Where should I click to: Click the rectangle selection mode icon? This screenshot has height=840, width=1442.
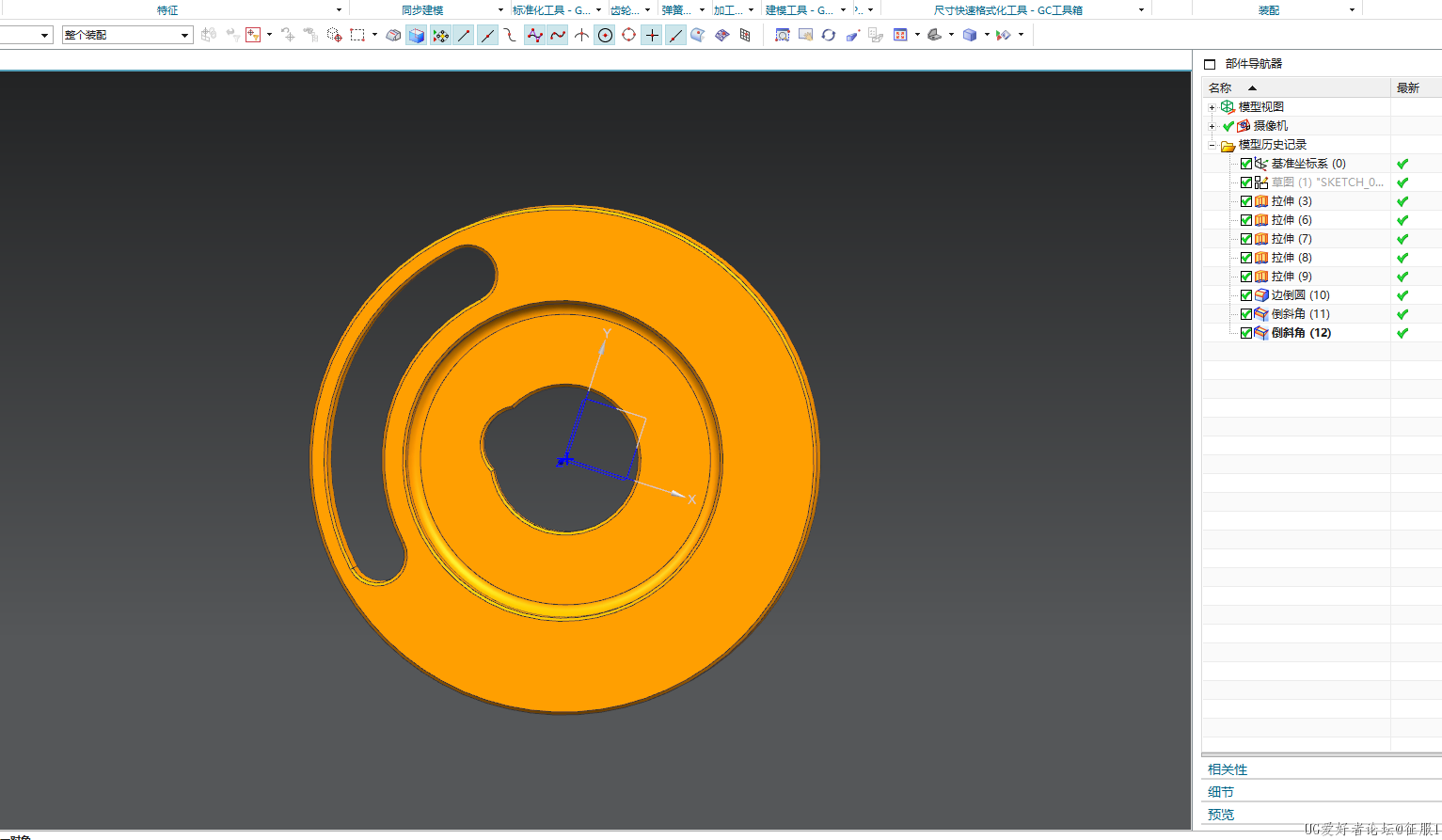357,35
